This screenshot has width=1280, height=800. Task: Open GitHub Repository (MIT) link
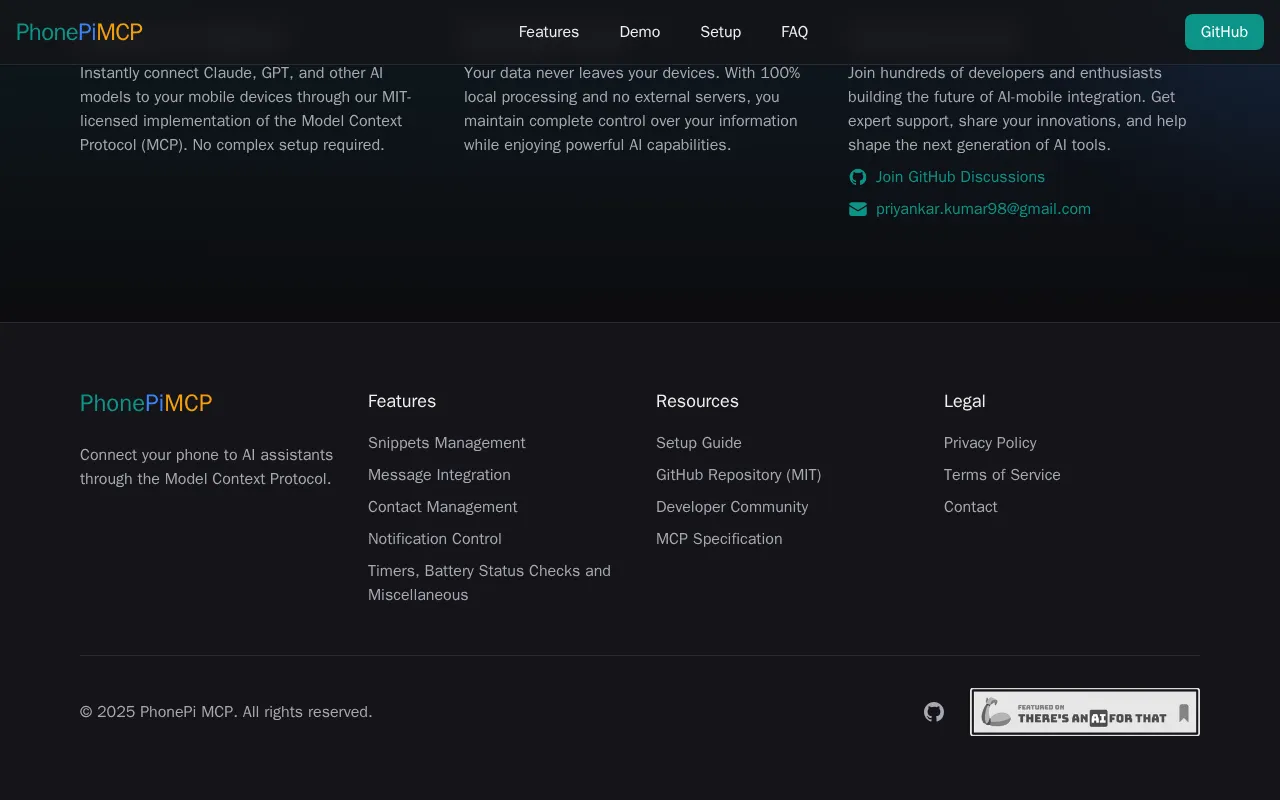(739, 475)
